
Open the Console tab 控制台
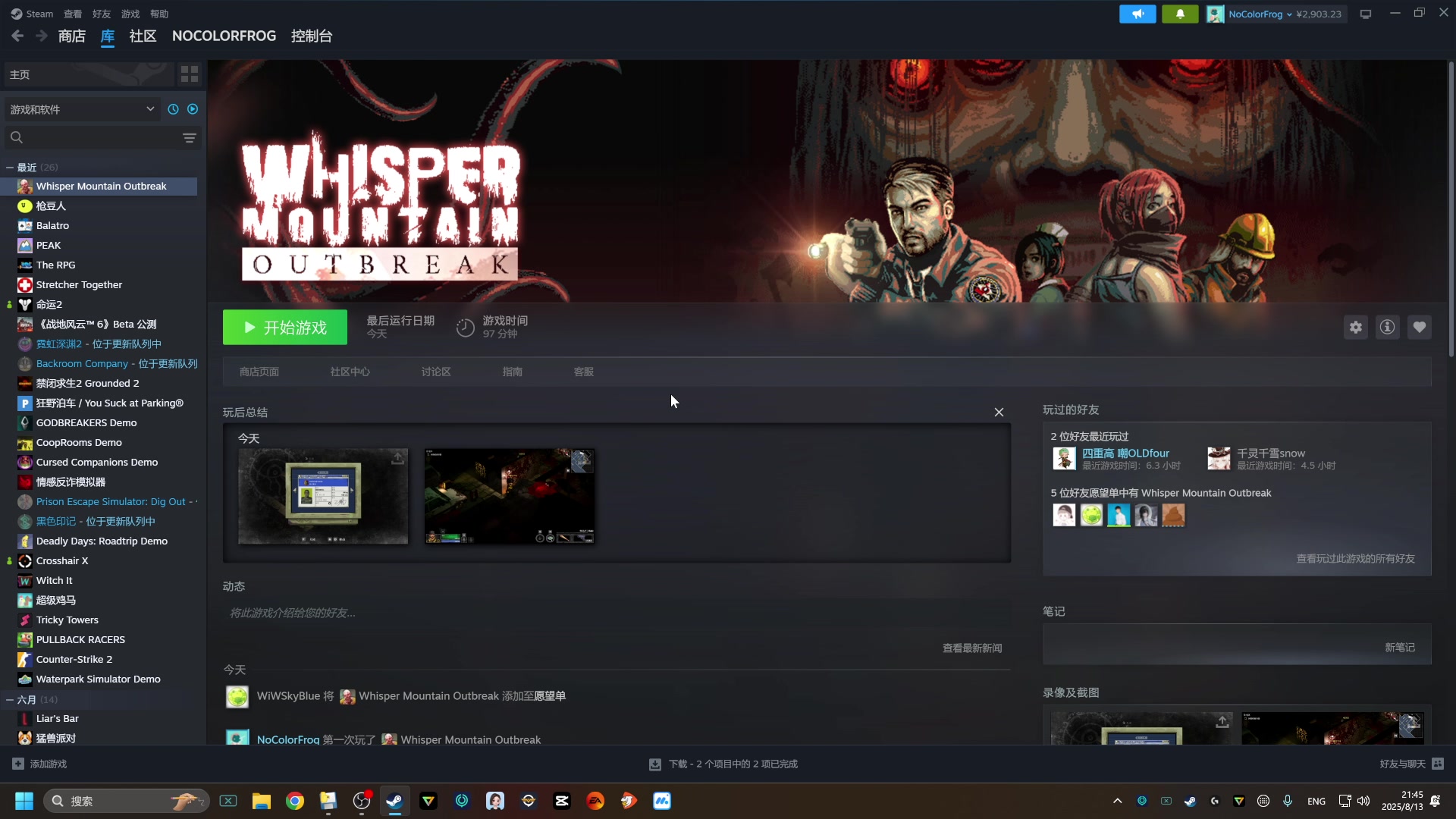(312, 36)
